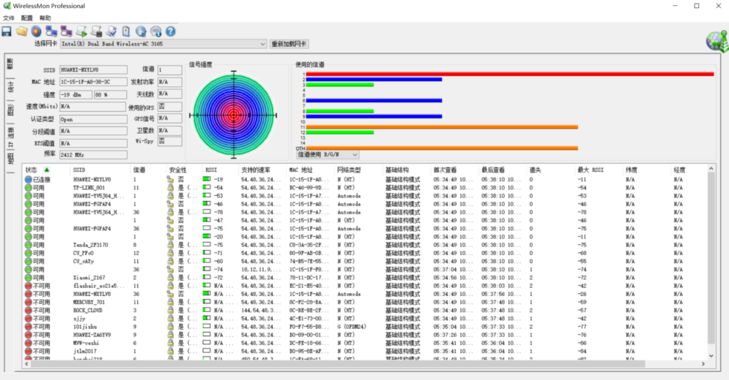Click the SSID column header
729x380 pixels.
(x=79, y=170)
